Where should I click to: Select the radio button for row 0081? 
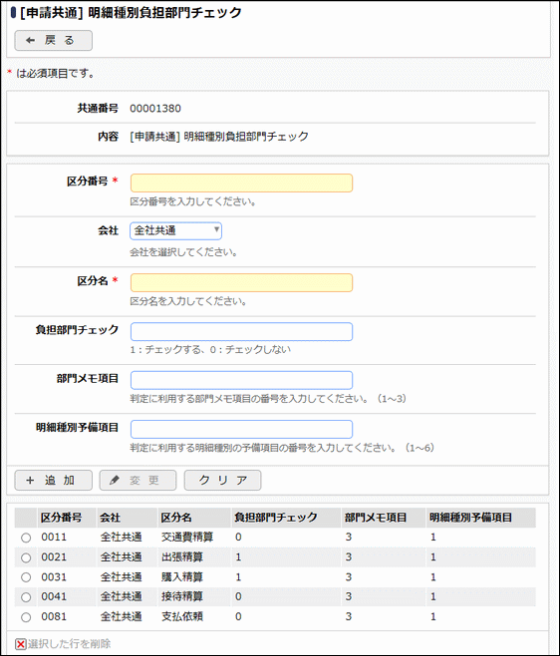(26, 617)
